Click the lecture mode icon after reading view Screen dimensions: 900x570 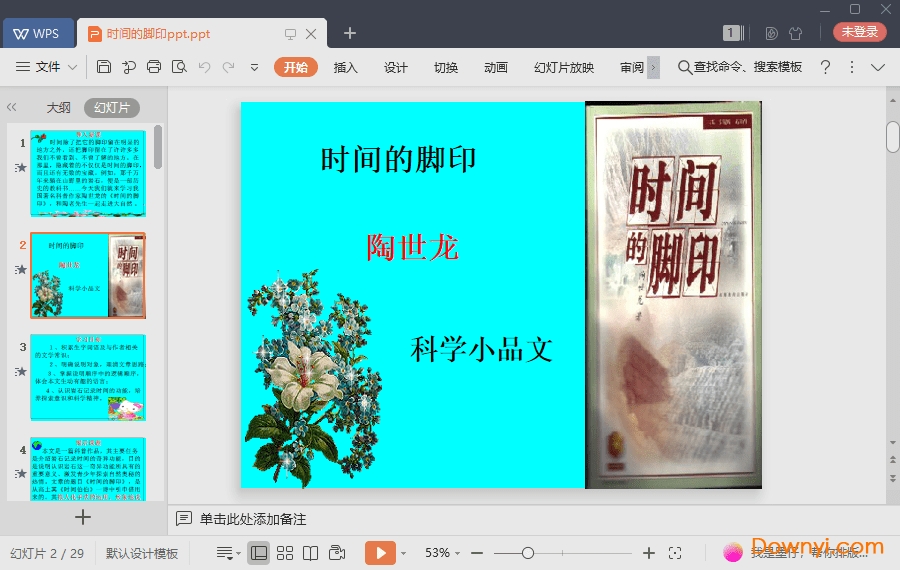coord(337,553)
